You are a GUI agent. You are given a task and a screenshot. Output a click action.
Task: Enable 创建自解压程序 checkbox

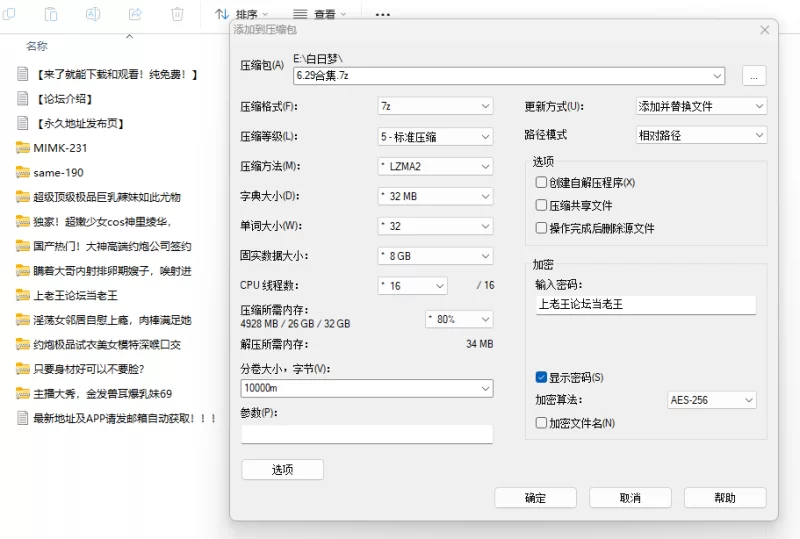[x=541, y=182]
